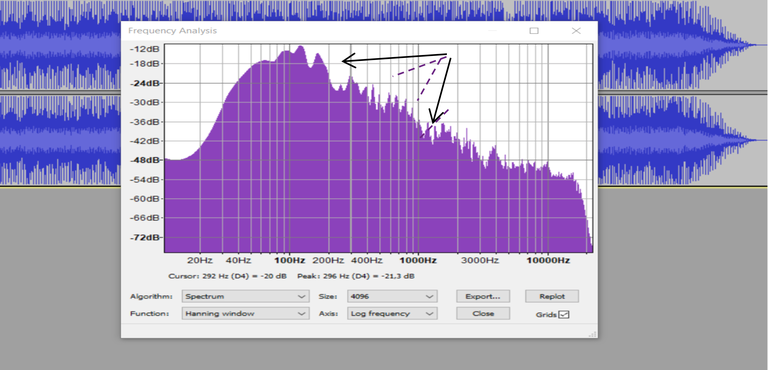This screenshot has width=768, height=370.
Task: Open the Algorithm dropdown showing Spectrum
Action: point(245,296)
